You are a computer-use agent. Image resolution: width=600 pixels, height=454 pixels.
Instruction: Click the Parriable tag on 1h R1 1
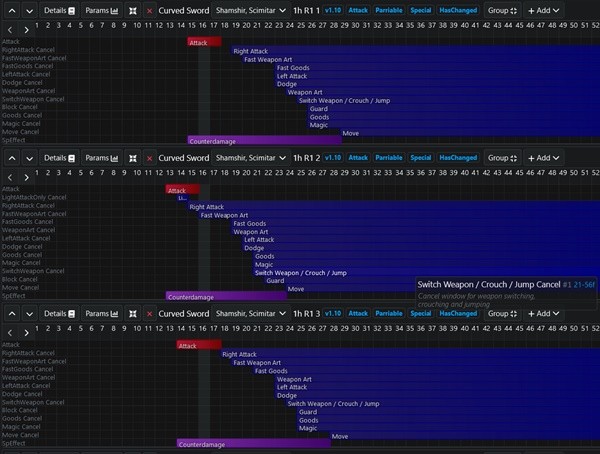(389, 10)
